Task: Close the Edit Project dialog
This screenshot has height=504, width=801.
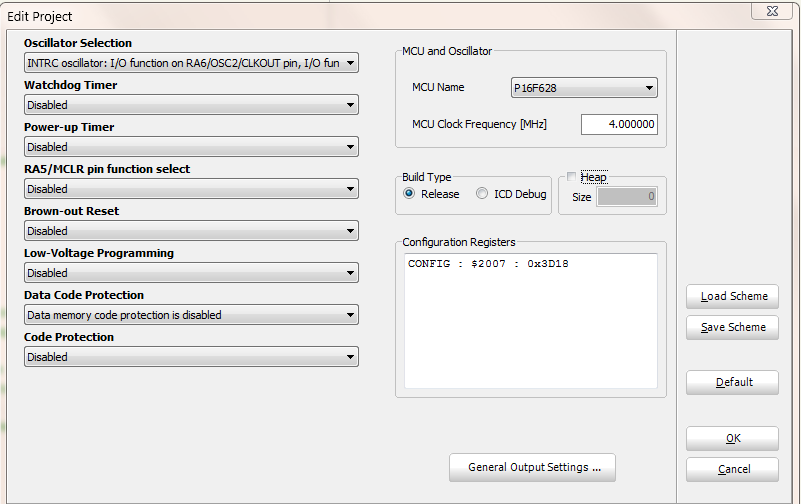Action: 771,11
